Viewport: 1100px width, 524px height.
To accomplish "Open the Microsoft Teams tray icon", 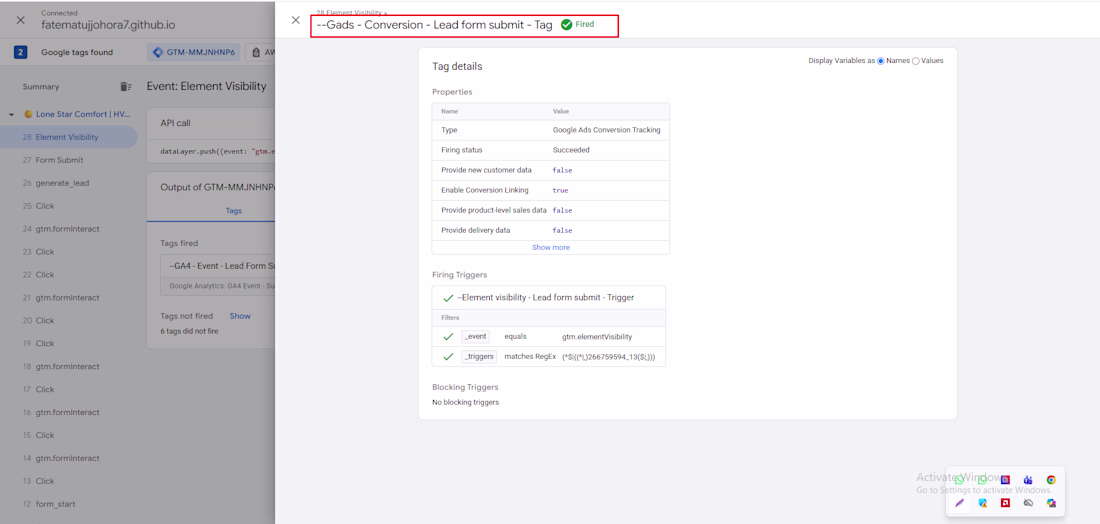I will (1028, 480).
